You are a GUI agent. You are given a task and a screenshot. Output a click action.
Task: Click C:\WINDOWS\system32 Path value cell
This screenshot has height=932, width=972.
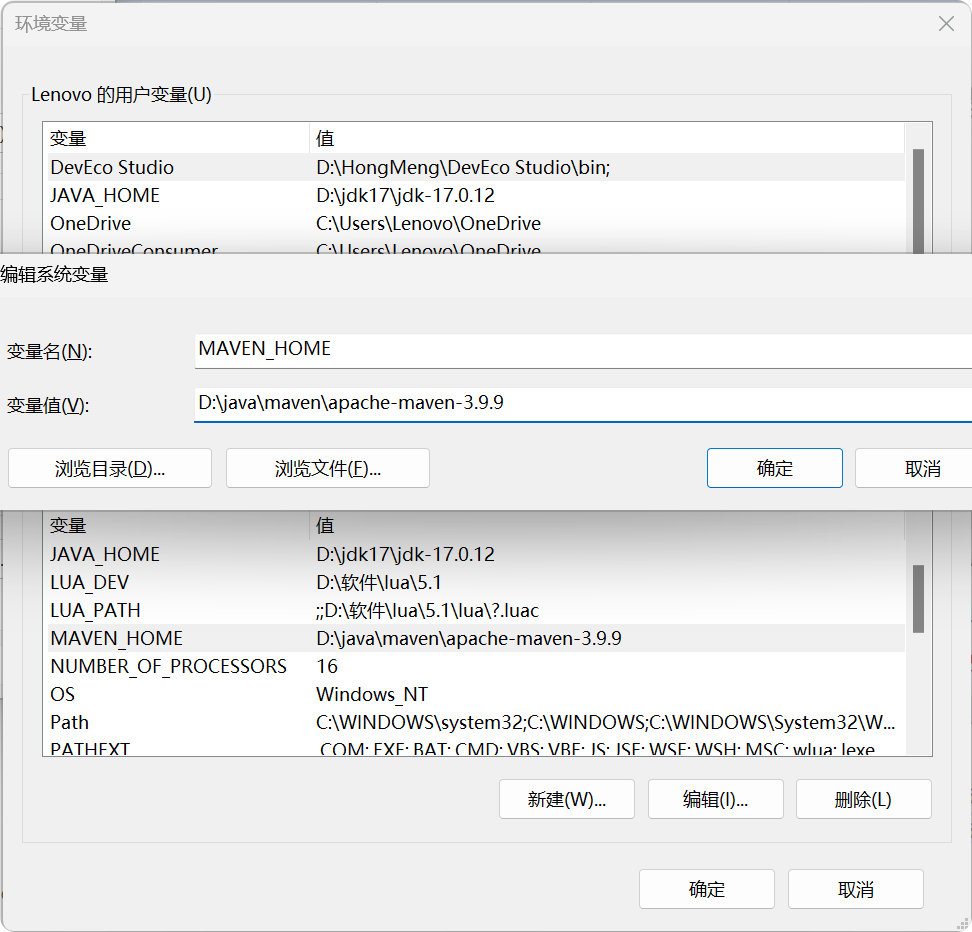pyautogui.click(x=605, y=722)
